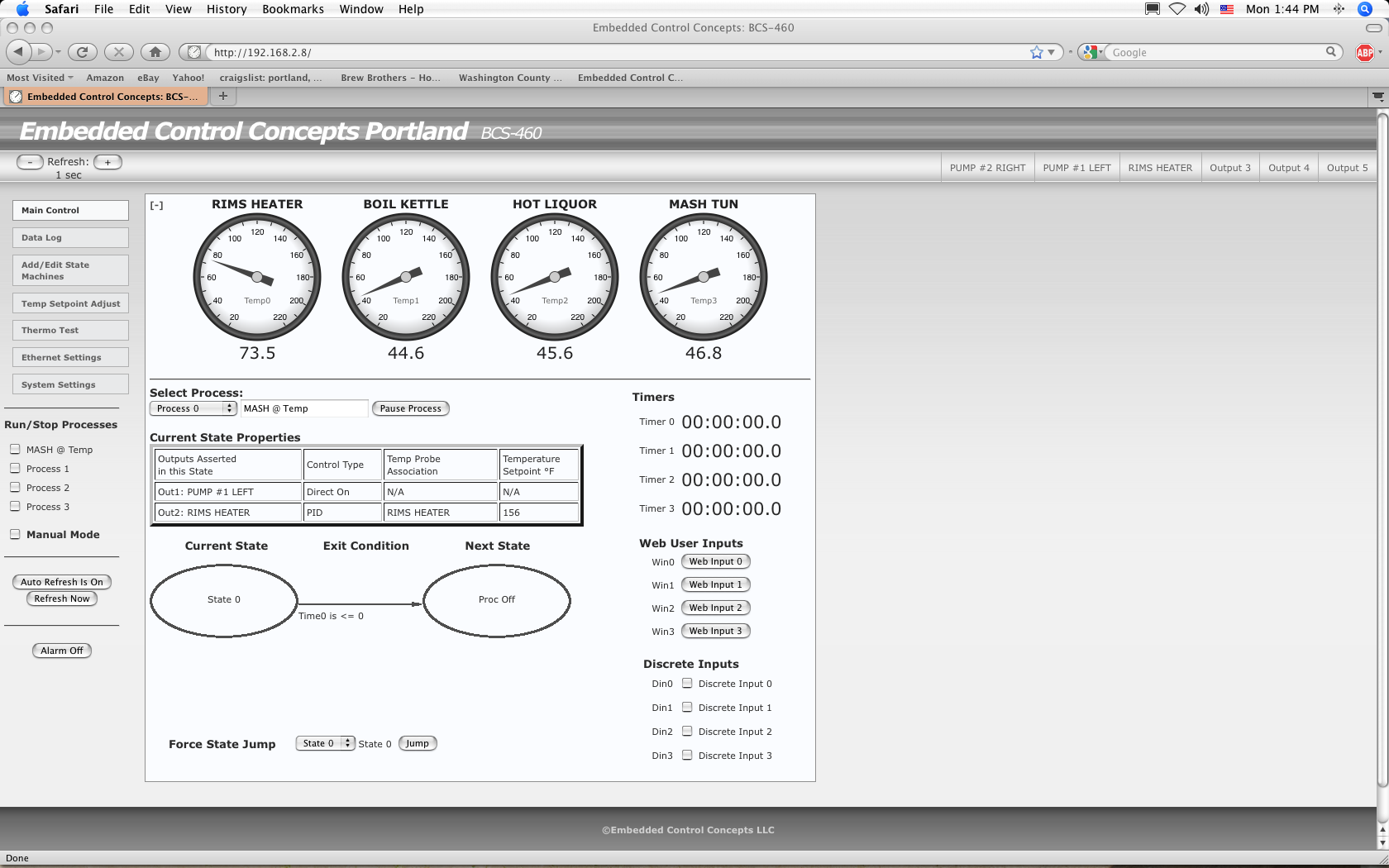Open the Google search engine dropdown
This screenshot has width=1389, height=868.
[x=1091, y=52]
